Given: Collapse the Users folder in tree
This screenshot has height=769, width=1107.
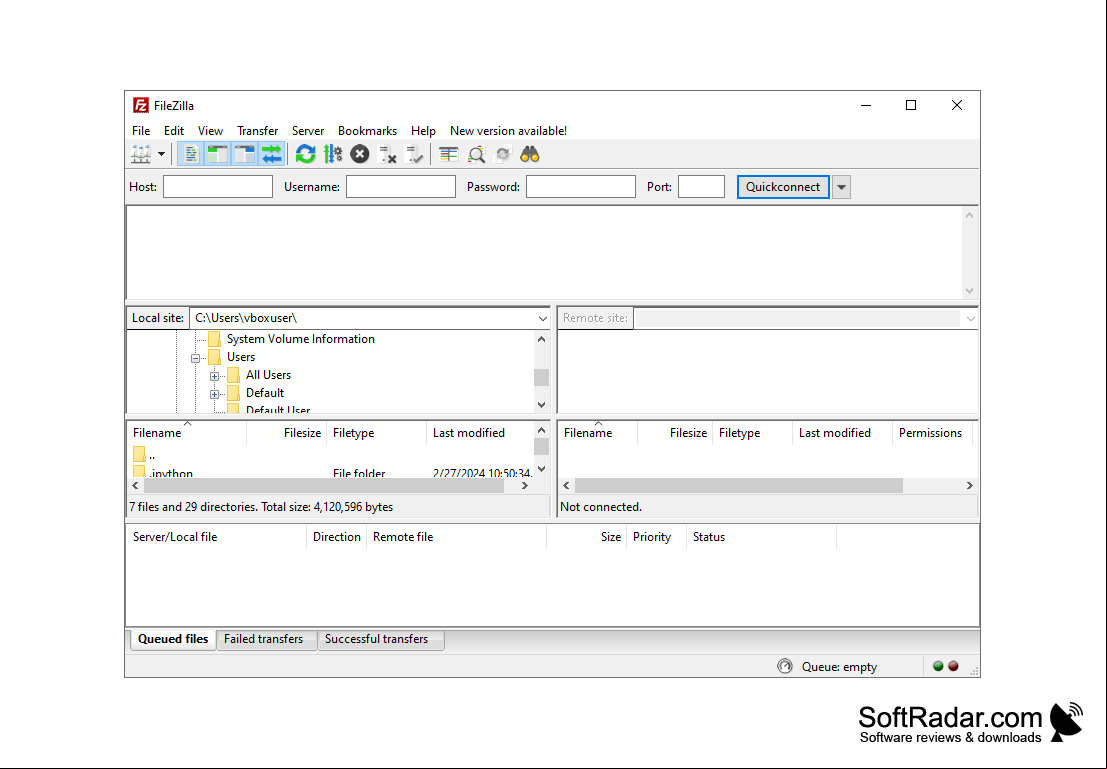Looking at the screenshot, I should (196, 358).
